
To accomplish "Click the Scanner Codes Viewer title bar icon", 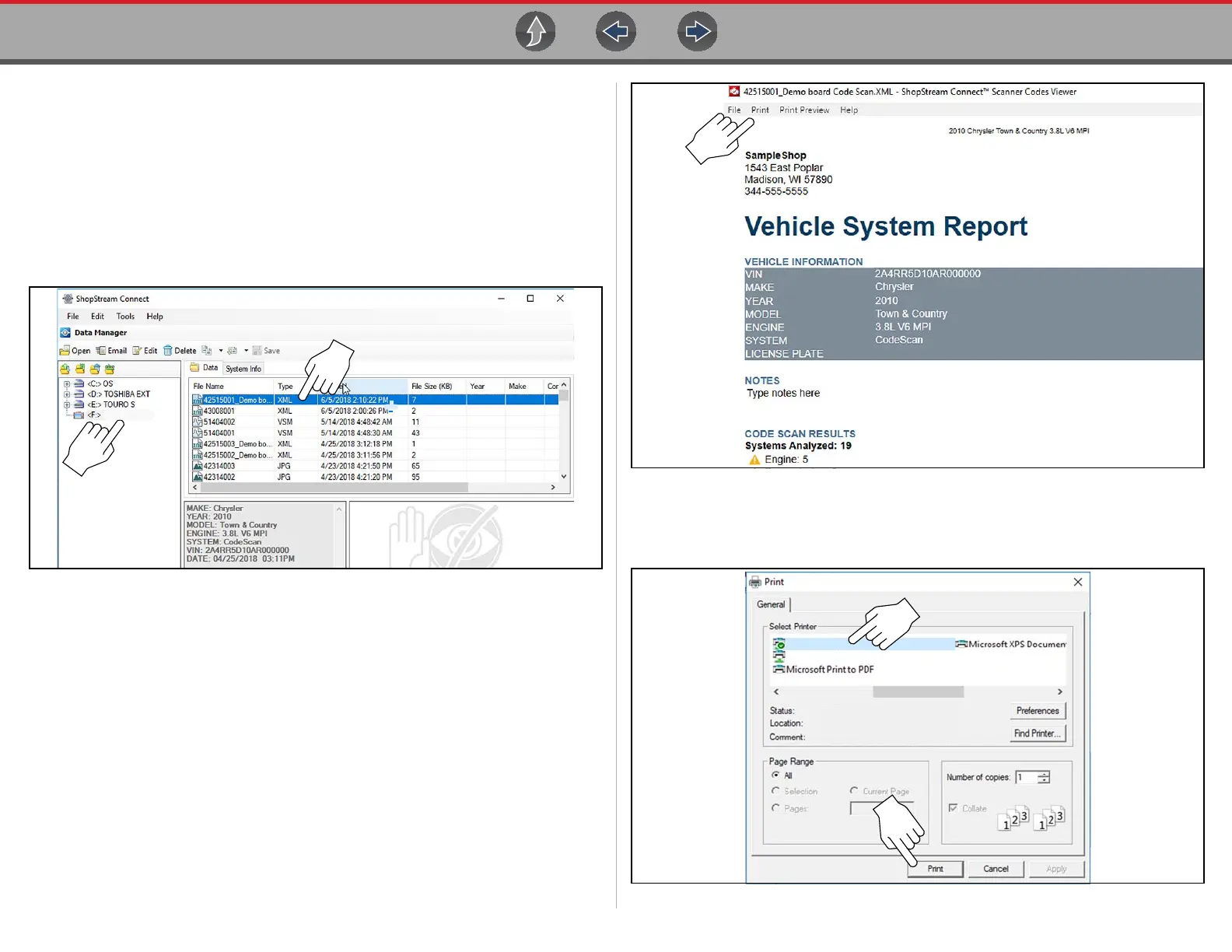I will [734, 92].
